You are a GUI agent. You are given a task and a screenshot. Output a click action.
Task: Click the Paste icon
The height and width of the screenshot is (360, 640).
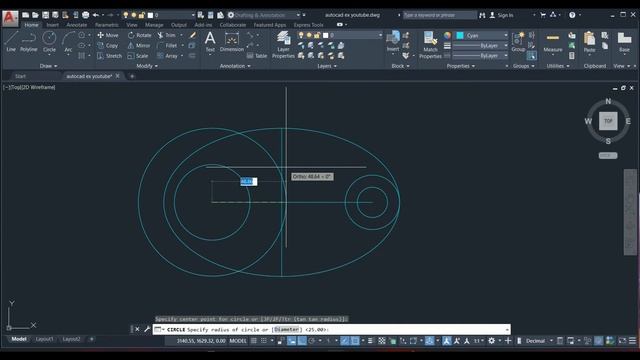[589, 42]
